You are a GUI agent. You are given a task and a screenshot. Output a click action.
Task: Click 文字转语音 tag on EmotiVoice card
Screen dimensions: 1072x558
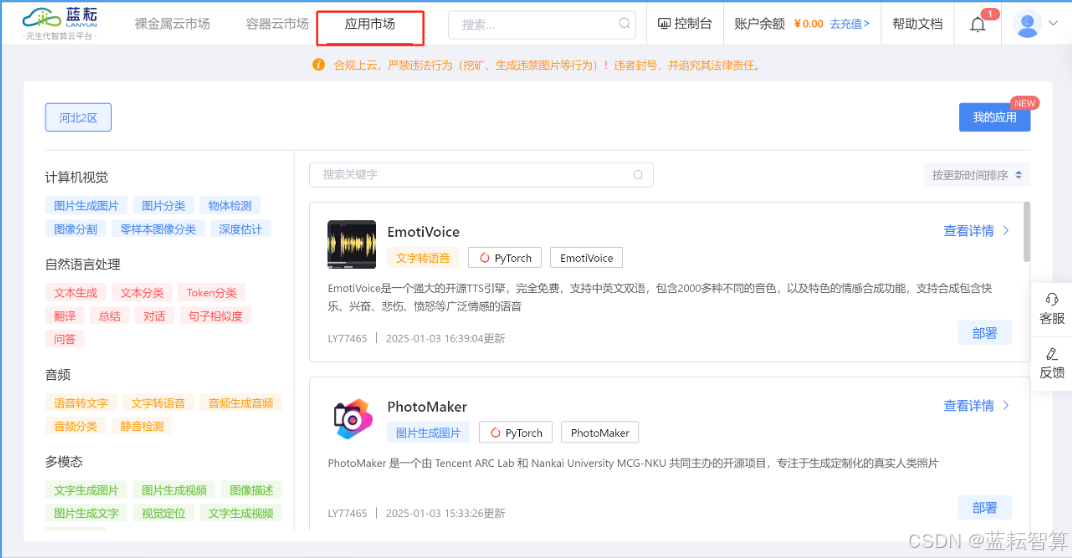[423, 258]
